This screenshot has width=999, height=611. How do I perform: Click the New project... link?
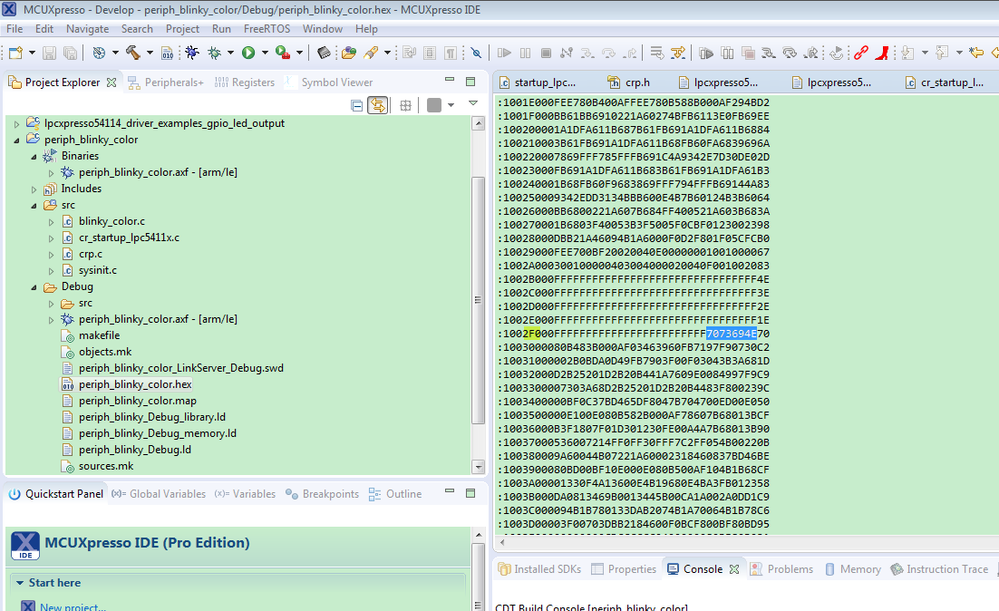(73, 607)
